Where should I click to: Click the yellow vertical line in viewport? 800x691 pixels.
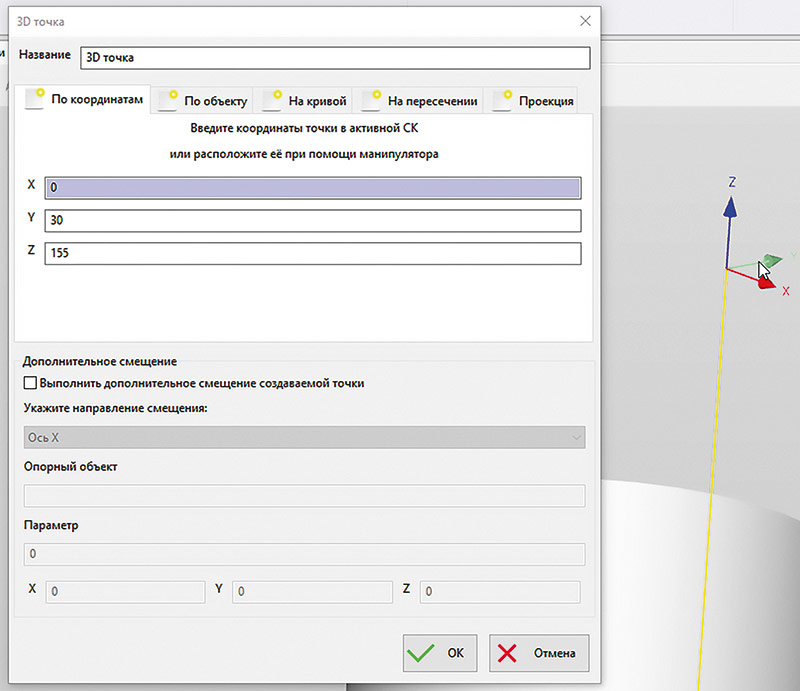click(712, 480)
